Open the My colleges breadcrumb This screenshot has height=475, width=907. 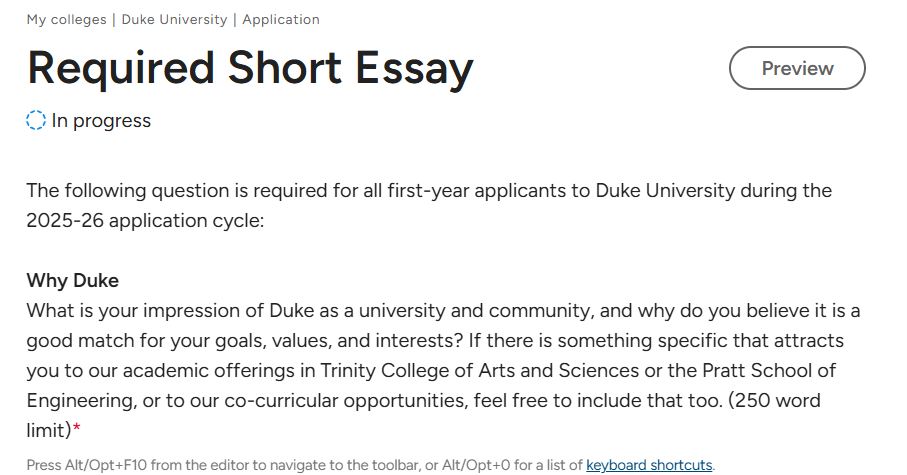click(67, 20)
